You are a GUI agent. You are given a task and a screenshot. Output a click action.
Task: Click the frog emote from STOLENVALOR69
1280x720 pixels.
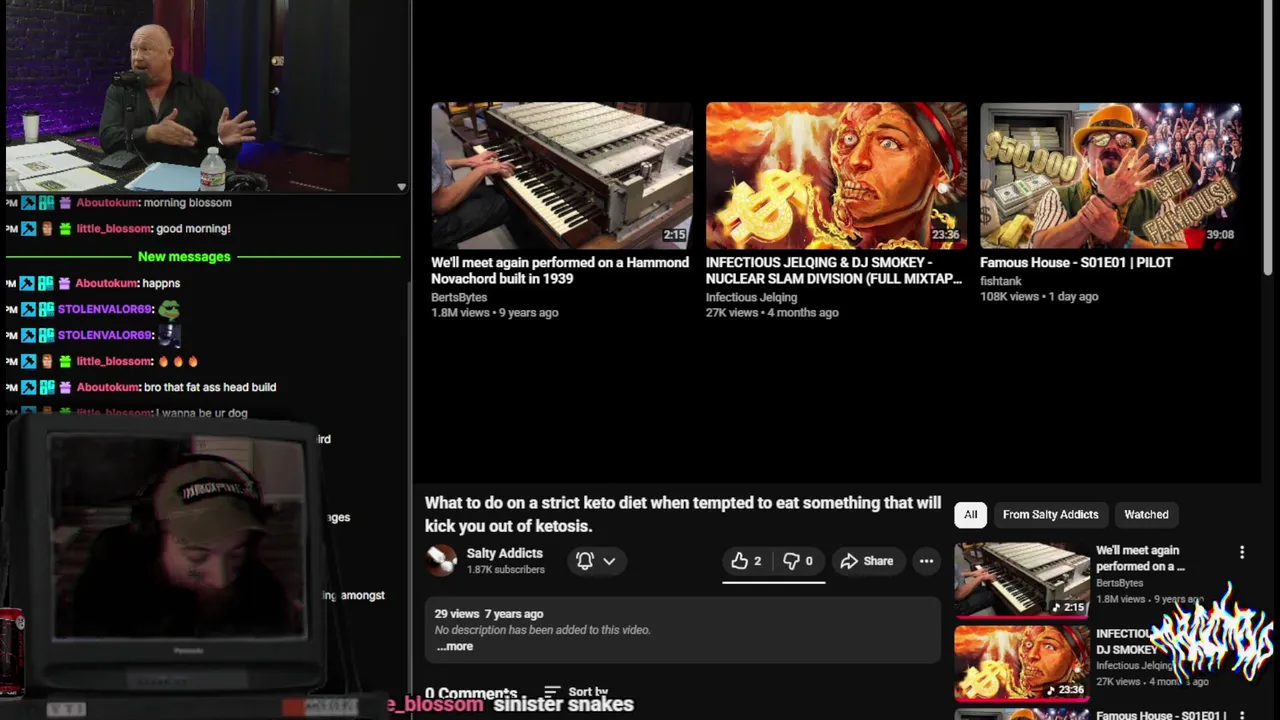coord(169,309)
